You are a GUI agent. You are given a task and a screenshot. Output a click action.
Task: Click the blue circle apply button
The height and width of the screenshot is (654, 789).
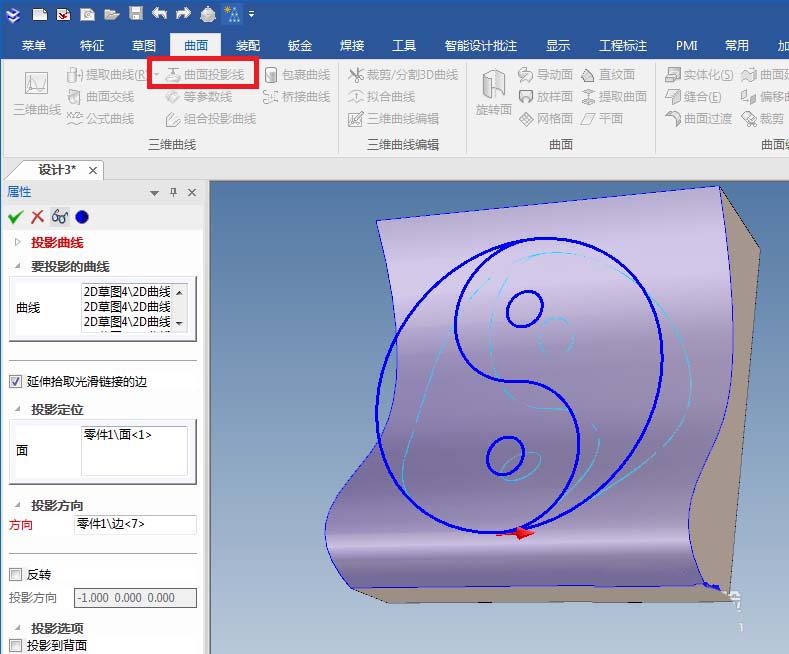[82, 217]
